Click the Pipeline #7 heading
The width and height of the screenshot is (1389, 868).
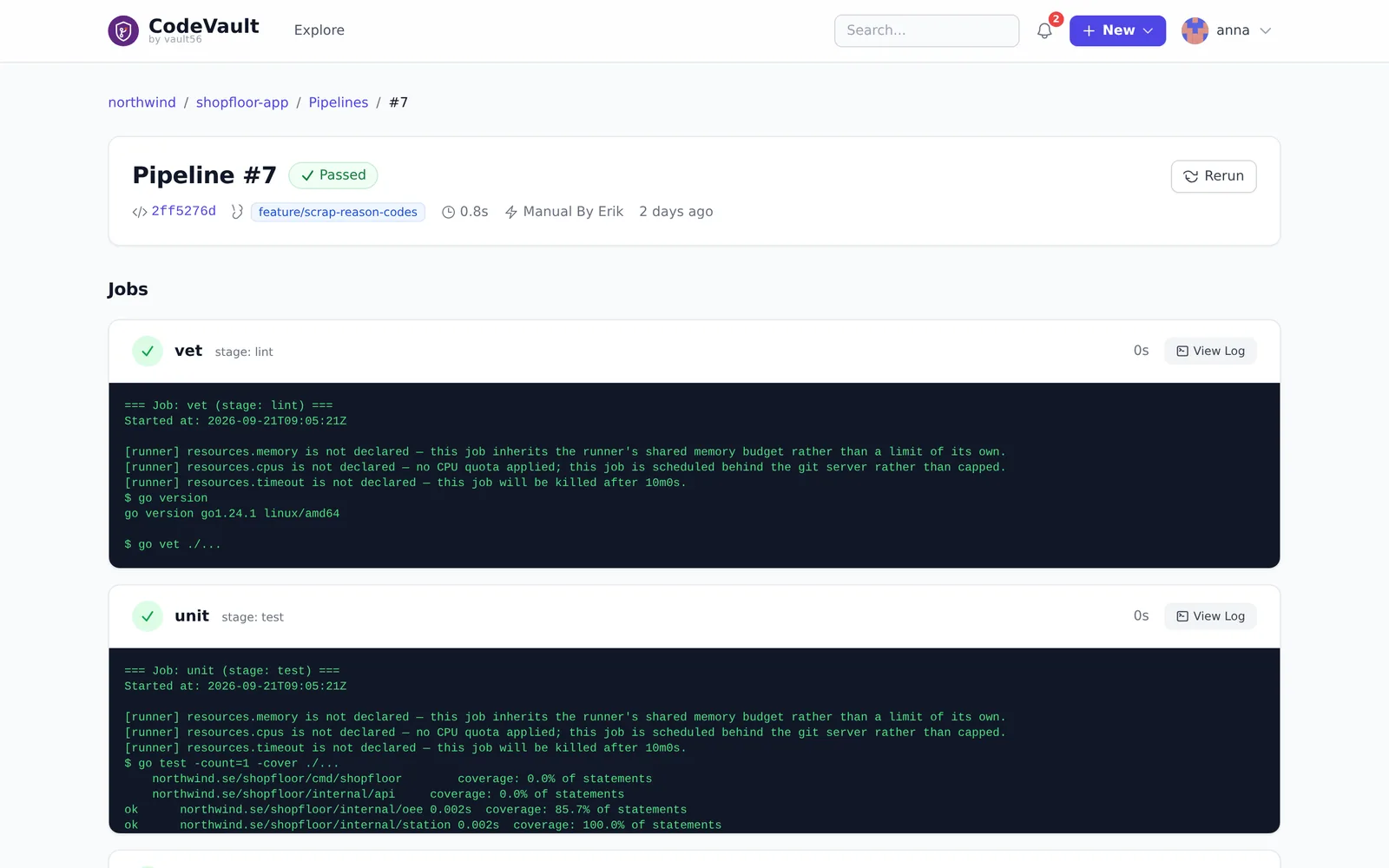[x=204, y=175]
